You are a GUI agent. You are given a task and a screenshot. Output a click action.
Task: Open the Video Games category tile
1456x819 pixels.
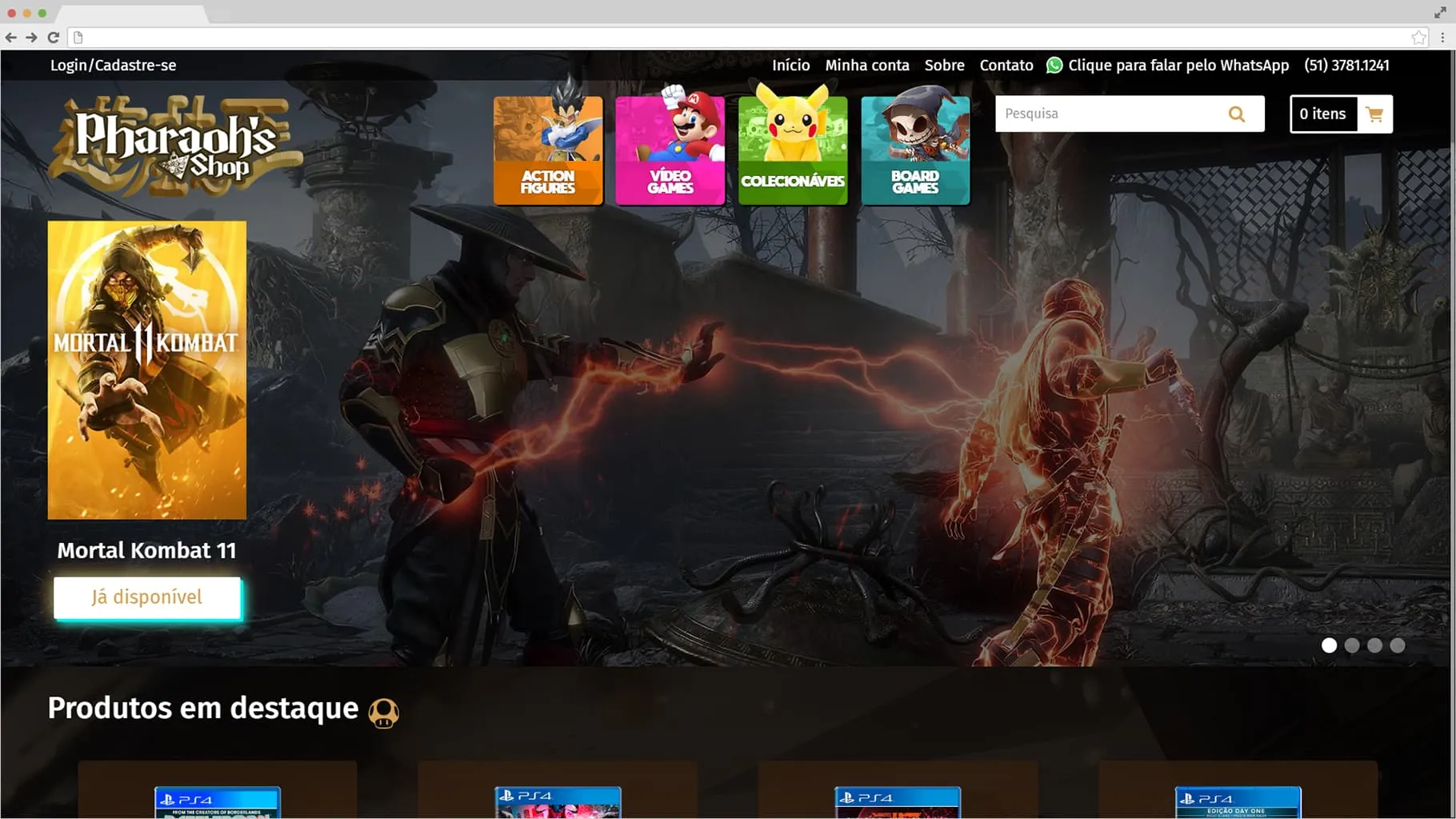pos(670,150)
